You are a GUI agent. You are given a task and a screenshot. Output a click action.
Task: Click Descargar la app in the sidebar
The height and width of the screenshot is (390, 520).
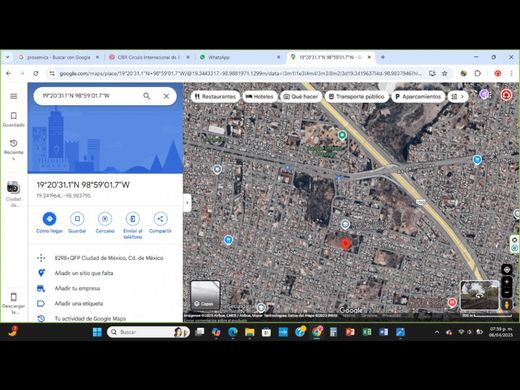pos(14,303)
